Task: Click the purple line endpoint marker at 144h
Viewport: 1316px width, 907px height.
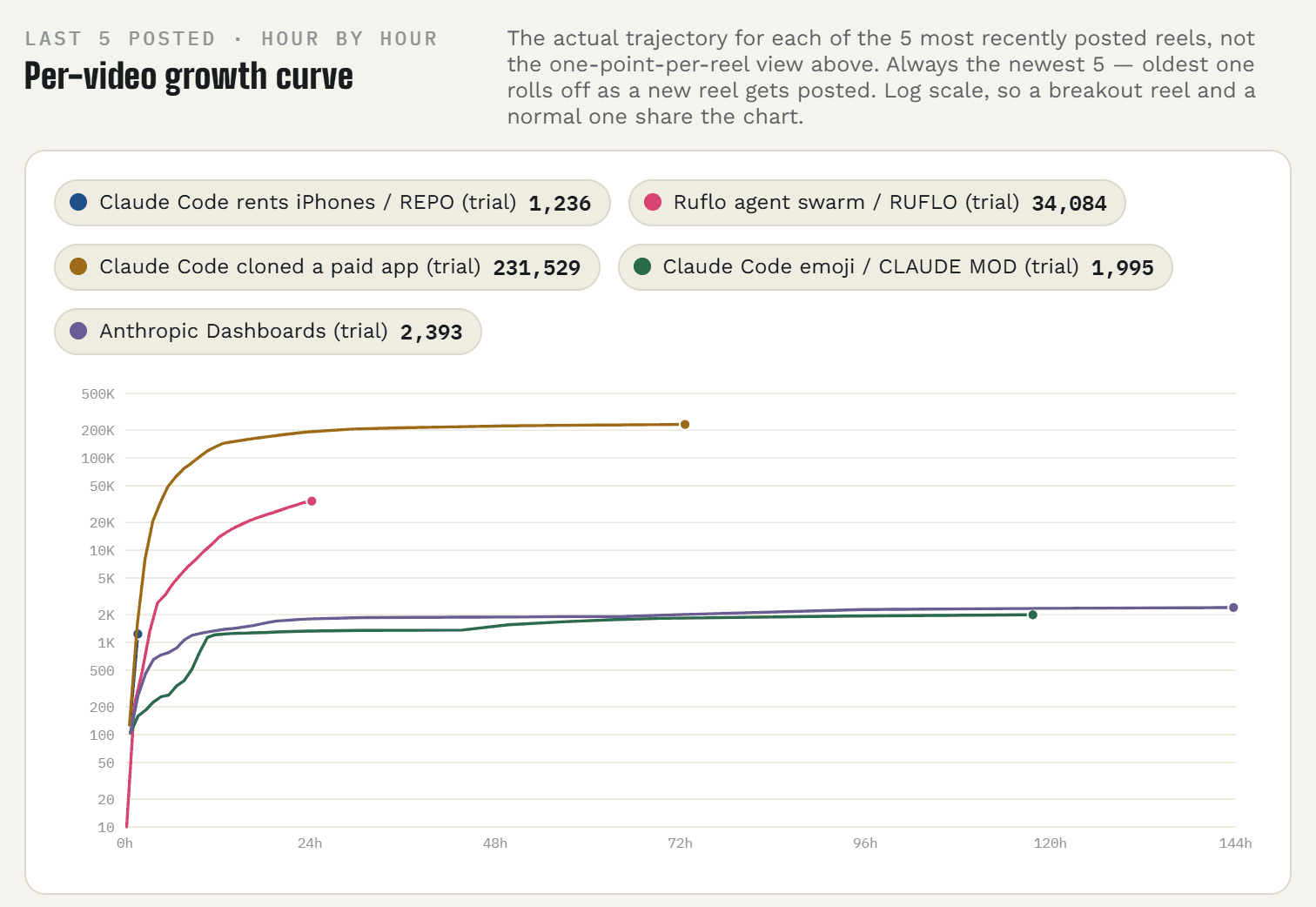Action: click(1233, 608)
